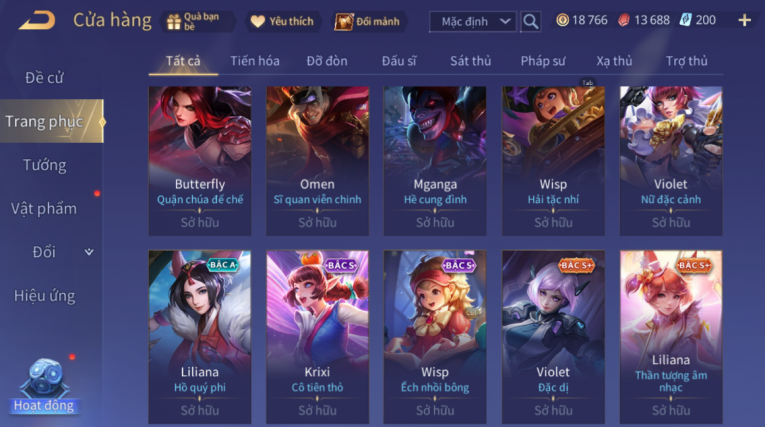
Task: Click the golden back arrow icon
Action: pos(38,20)
